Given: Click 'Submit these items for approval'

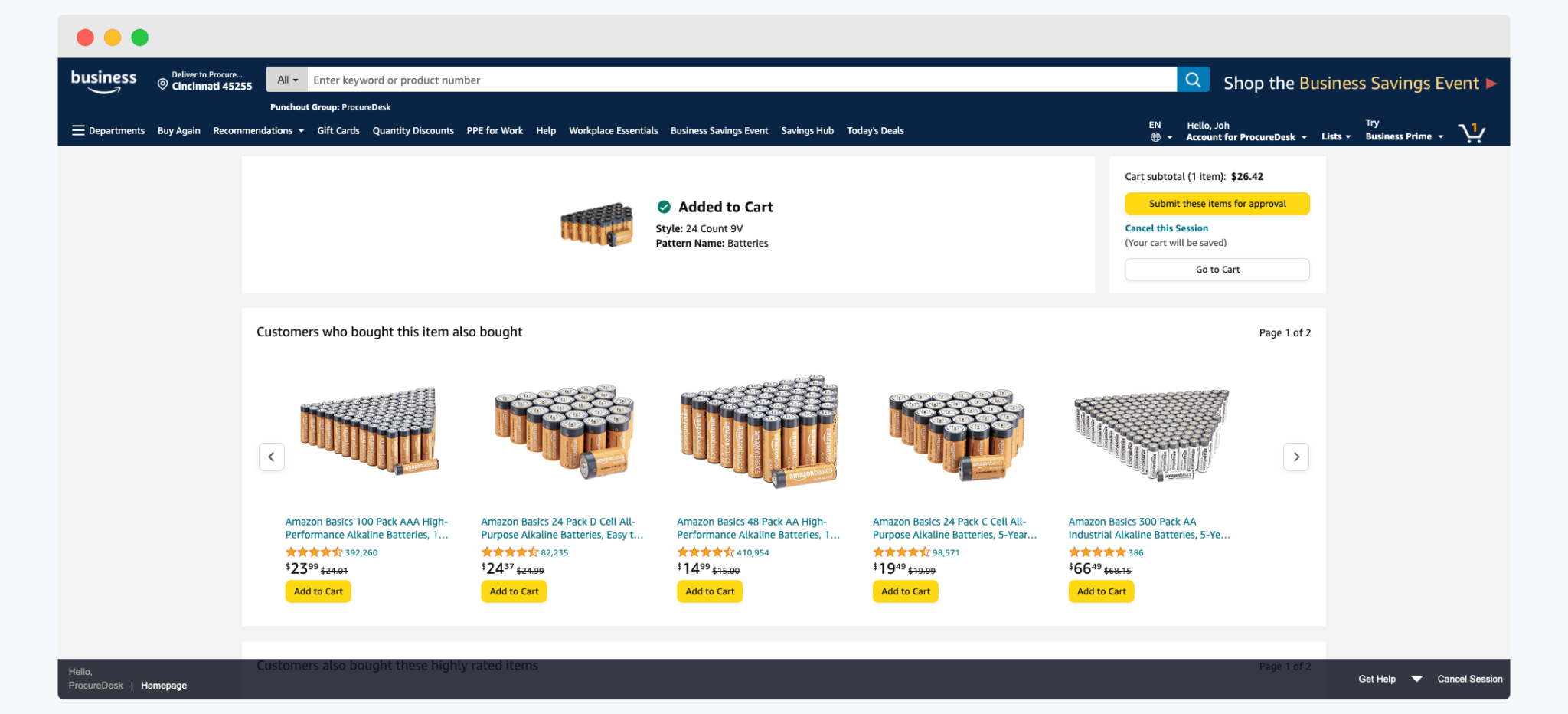Looking at the screenshot, I should pyautogui.click(x=1217, y=203).
